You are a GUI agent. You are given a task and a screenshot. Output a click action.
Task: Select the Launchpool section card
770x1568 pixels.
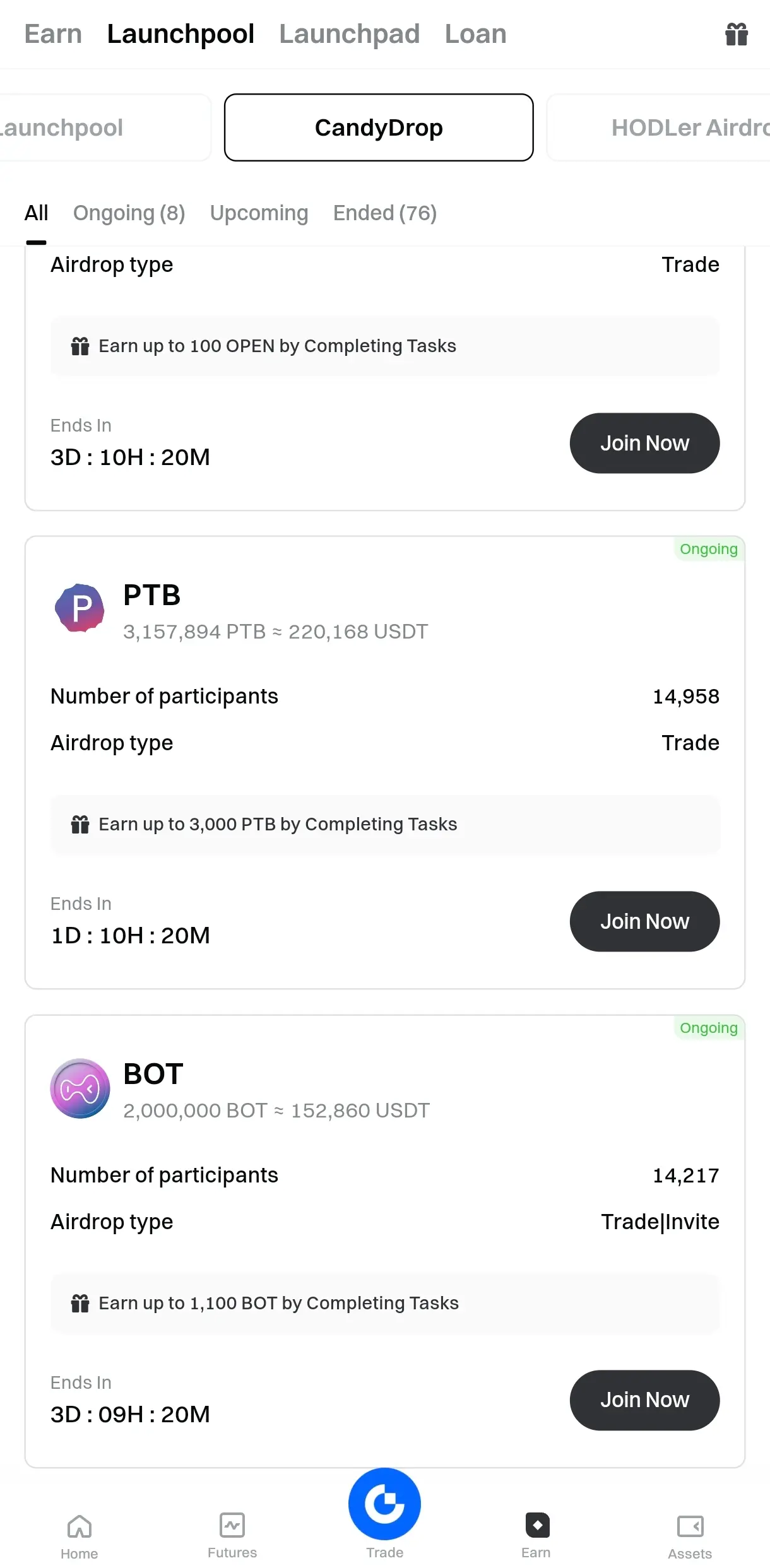(105, 127)
